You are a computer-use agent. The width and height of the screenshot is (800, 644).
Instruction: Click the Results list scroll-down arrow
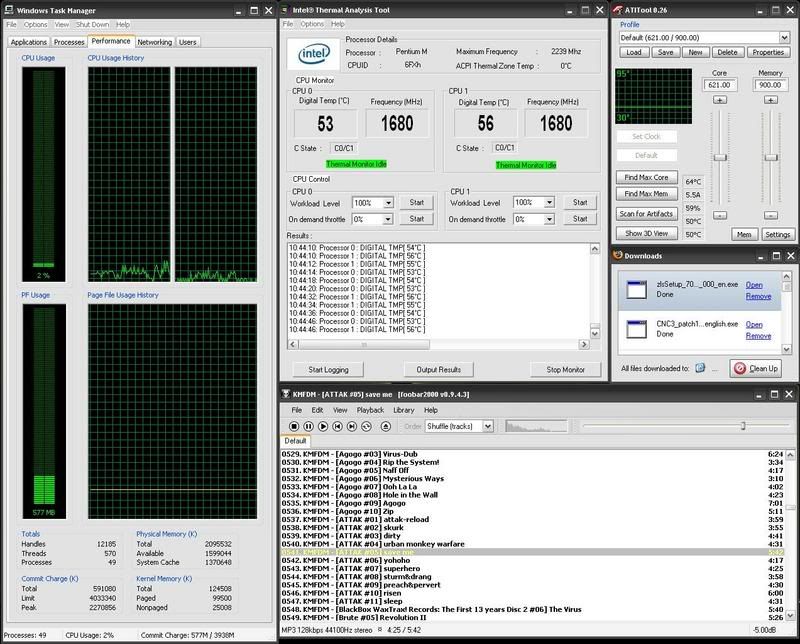(x=595, y=333)
